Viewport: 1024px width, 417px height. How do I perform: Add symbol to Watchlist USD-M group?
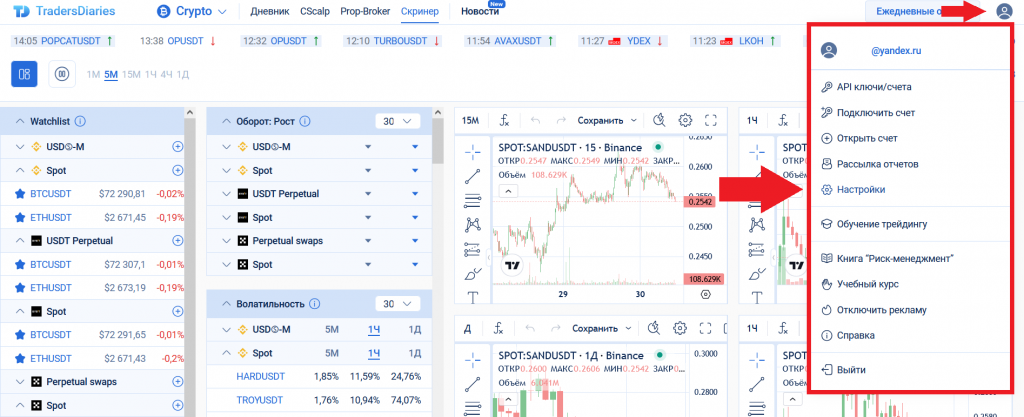coord(177,147)
